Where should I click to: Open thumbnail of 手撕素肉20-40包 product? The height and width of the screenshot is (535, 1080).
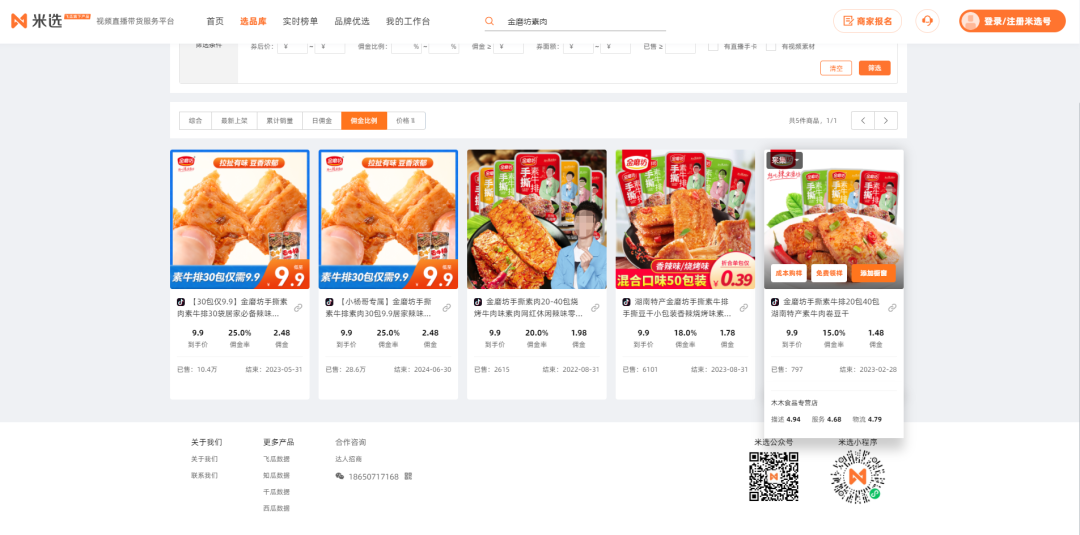[x=537, y=220]
